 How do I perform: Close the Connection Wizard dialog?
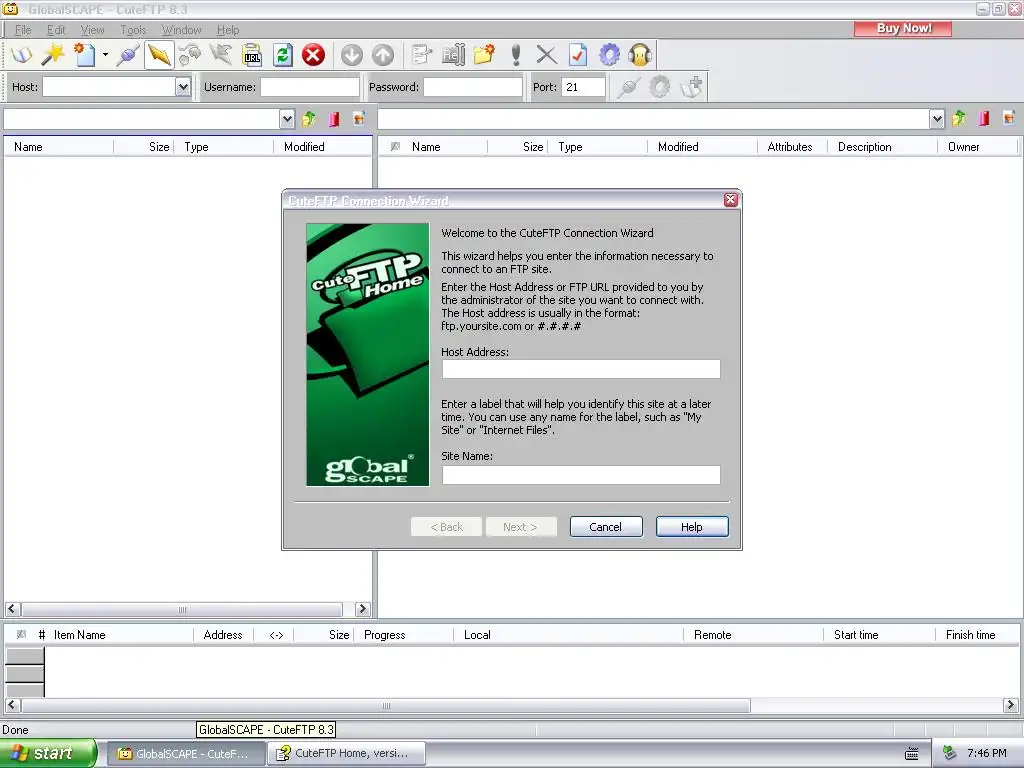[x=731, y=200]
